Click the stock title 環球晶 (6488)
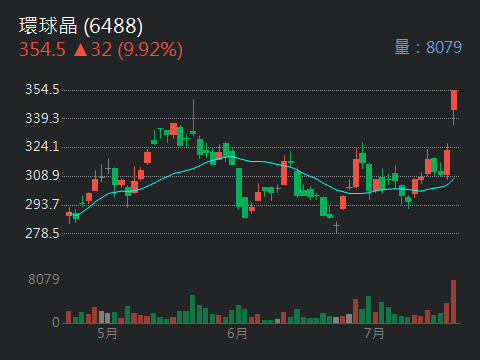The width and height of the screenshot is (480, 360). point(81,26)
